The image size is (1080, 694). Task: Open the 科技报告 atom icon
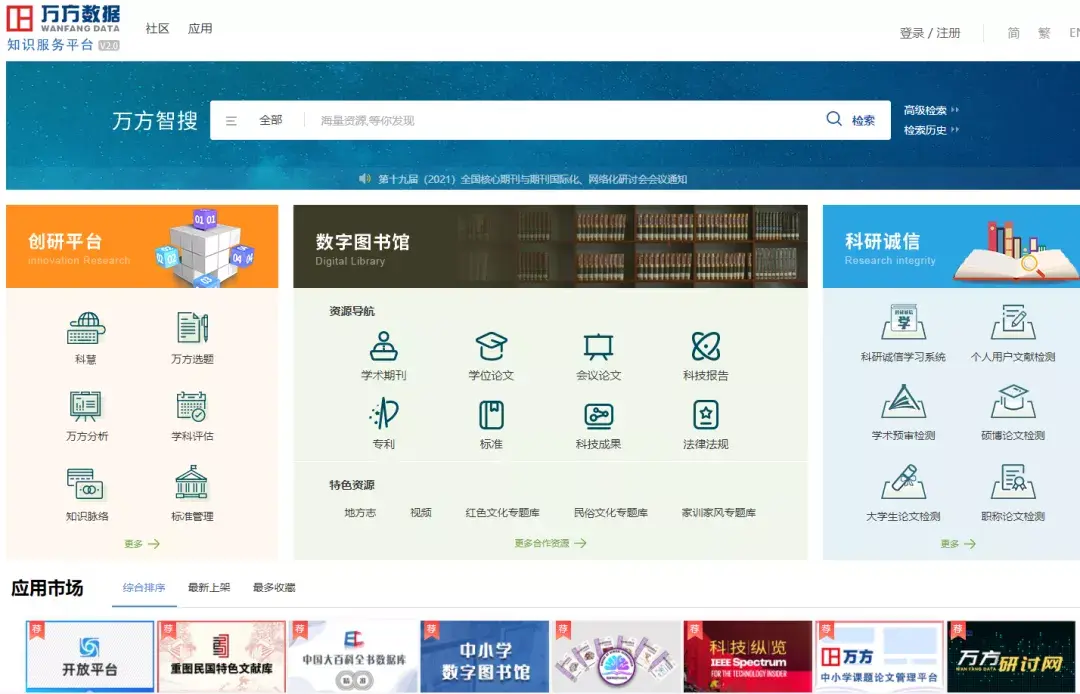706,346
